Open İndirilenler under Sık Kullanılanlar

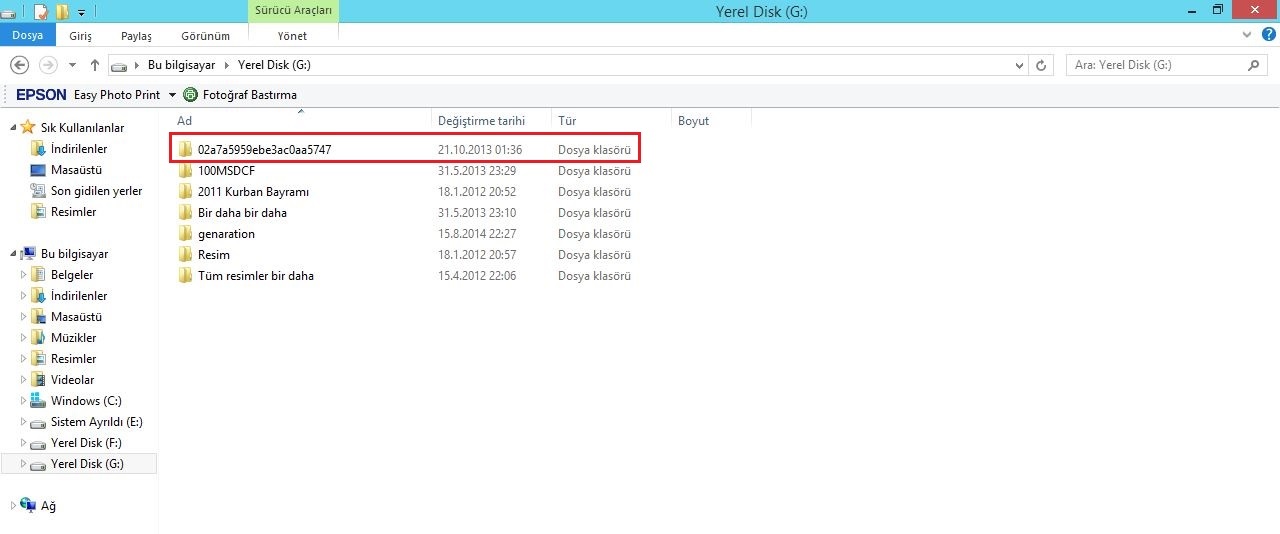point(79,149)
